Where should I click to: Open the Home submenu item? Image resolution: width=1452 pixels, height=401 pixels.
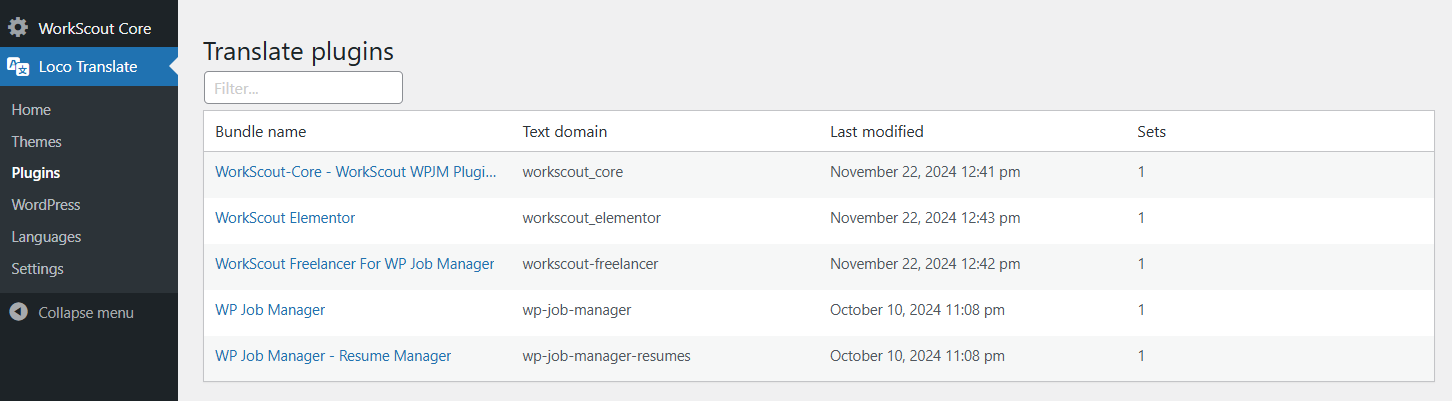click(31, 110)
